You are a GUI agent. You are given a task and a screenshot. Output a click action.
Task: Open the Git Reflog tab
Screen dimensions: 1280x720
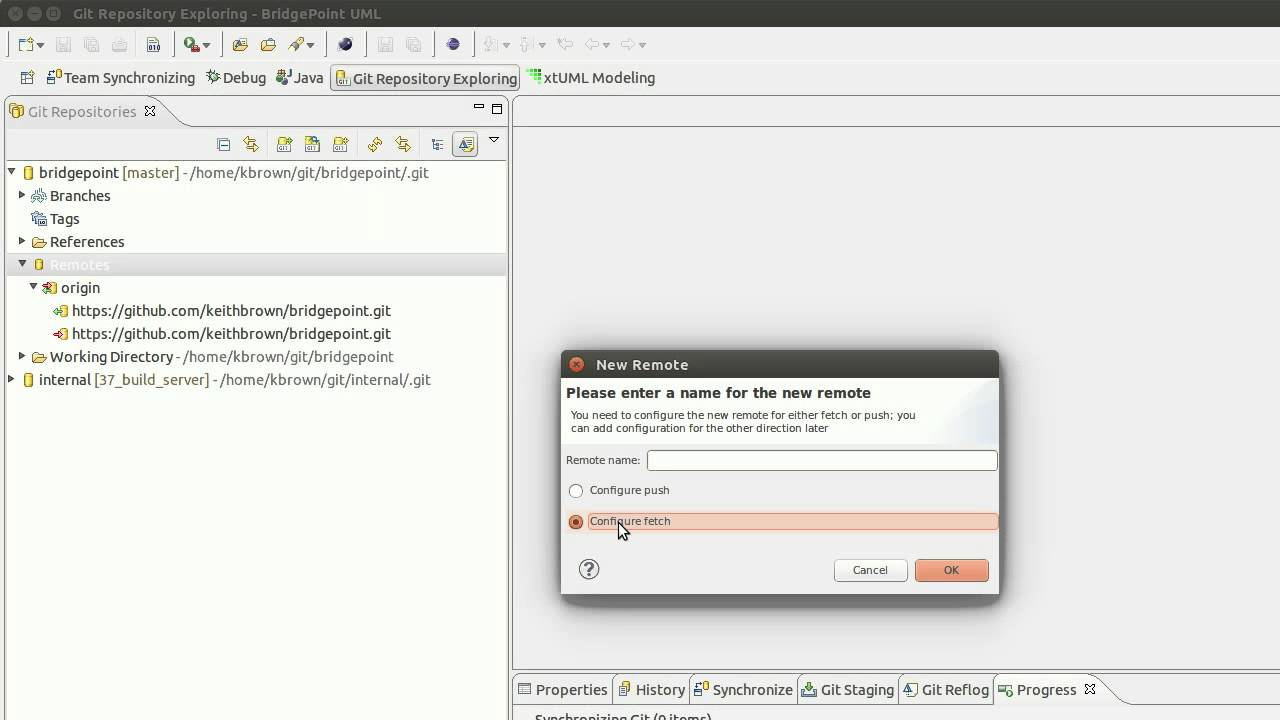point(946,690)
